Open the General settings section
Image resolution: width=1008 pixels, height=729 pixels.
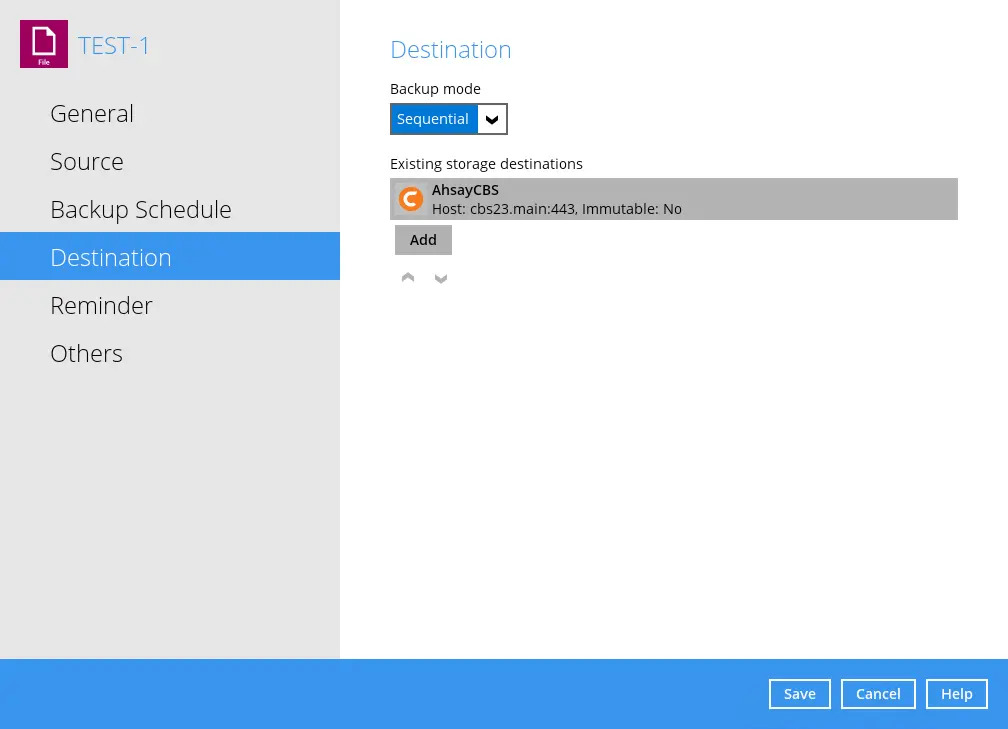pos(92,114)
